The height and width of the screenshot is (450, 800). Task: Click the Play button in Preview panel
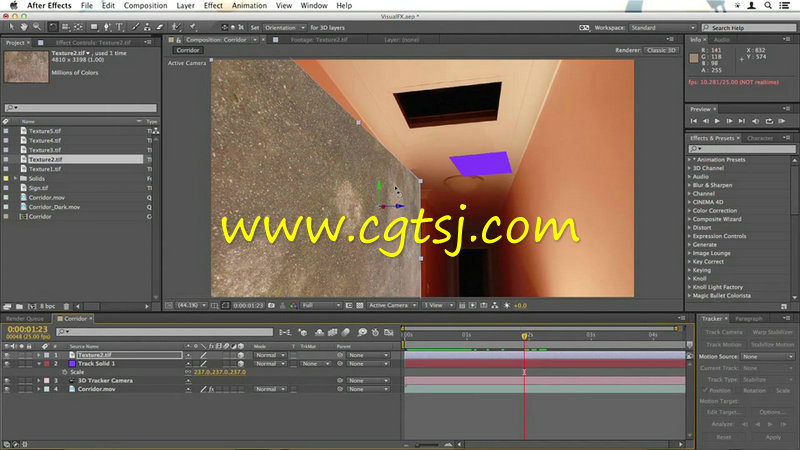pyautogui.click(x=717, y=121)
